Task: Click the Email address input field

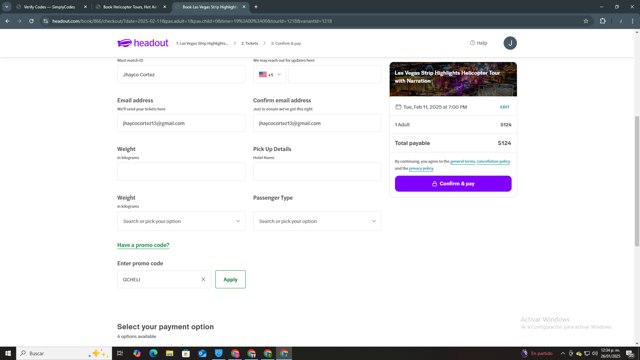Action: tap(181, 123)
